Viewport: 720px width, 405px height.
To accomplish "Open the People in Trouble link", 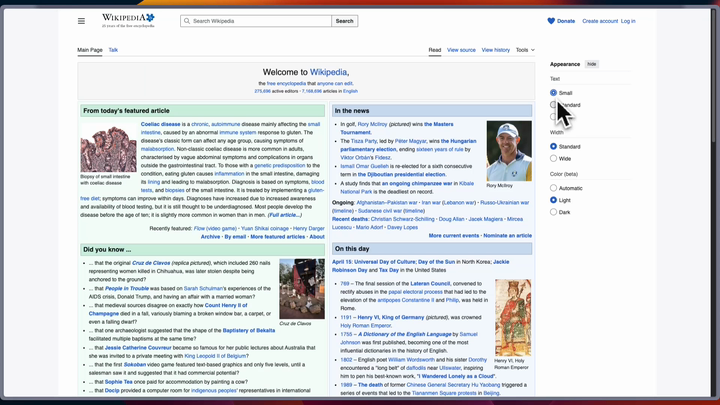I will tap(127, 288).
